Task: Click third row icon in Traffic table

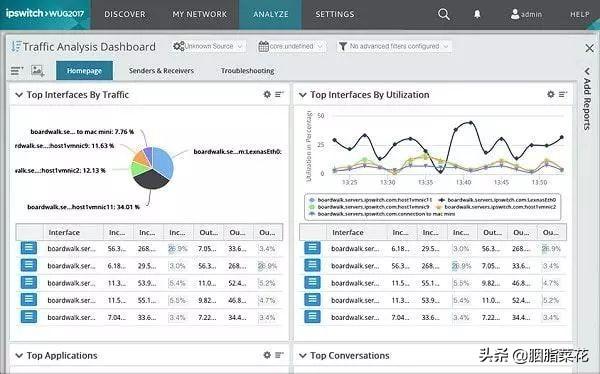Action: (x=29, y=283)
